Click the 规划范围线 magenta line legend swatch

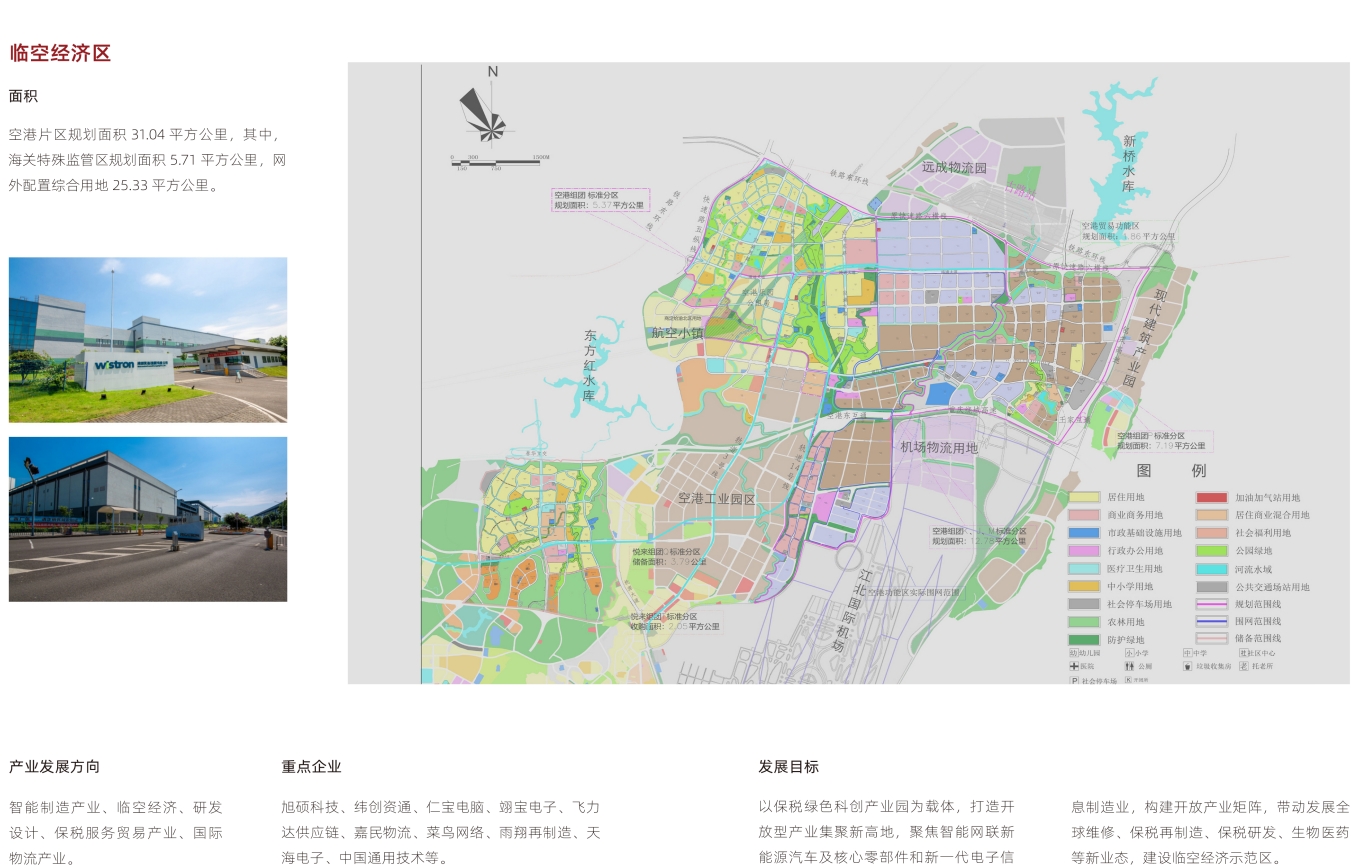tap(1212, 604)
